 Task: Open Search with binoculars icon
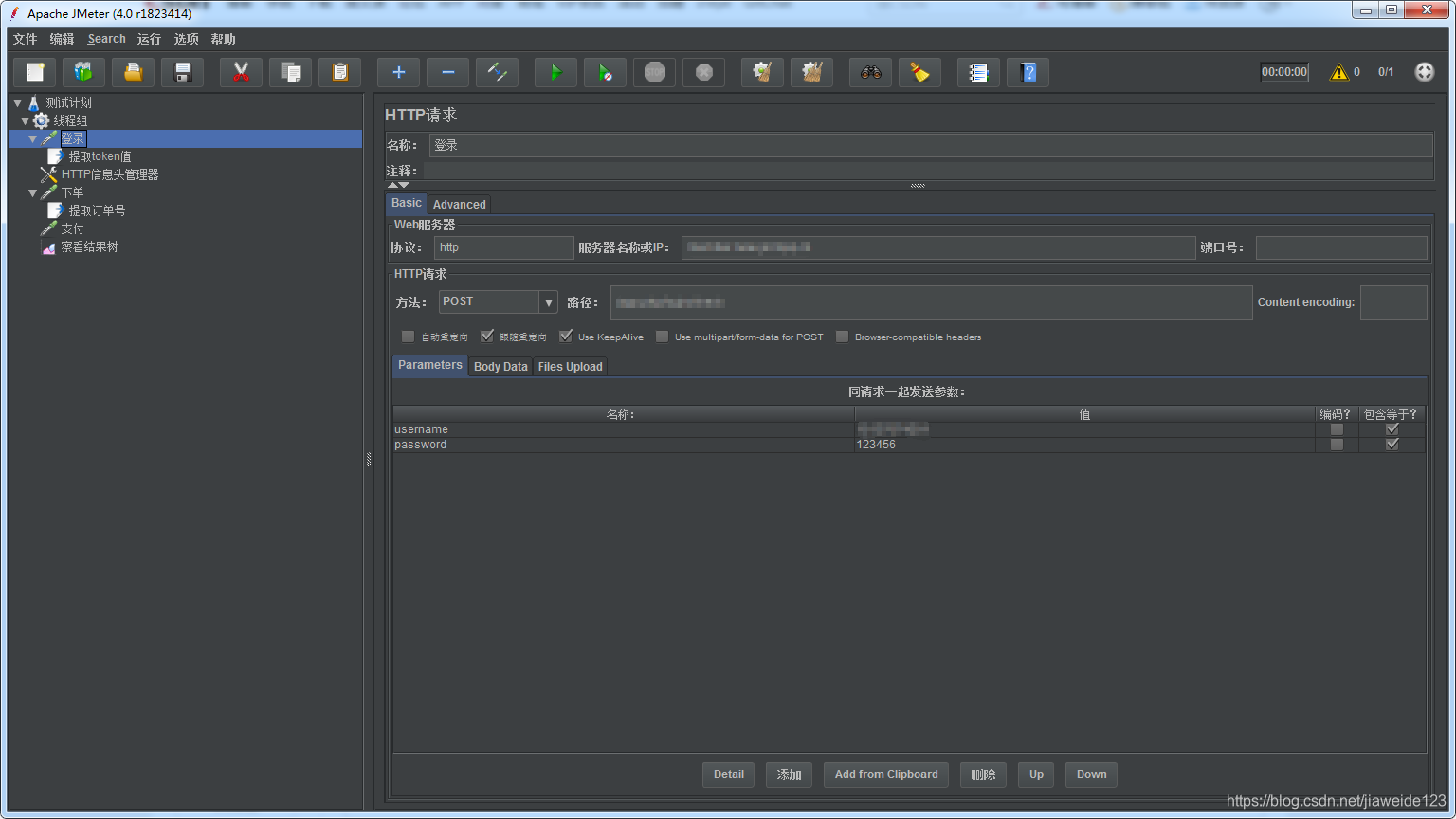[x=871, y=72]
